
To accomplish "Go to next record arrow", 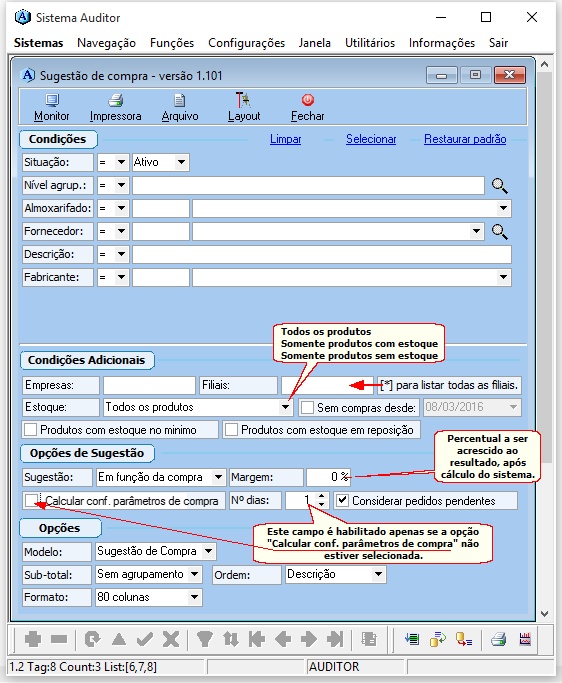I will (309, 639).
